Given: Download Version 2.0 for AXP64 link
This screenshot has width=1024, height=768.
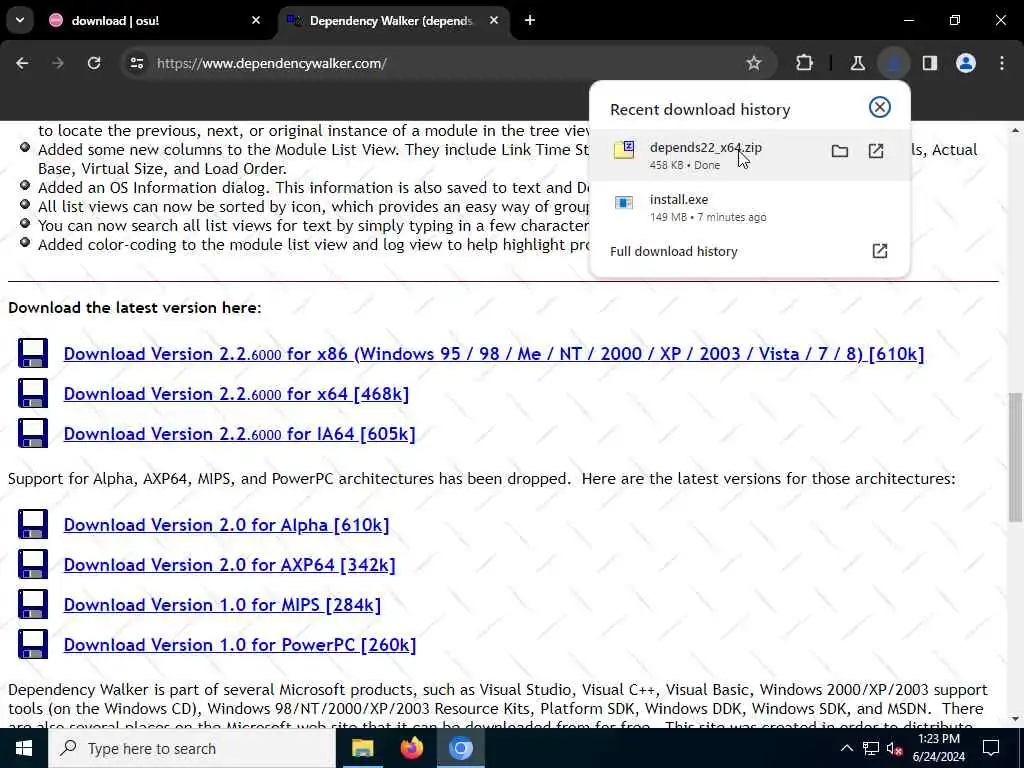Looking at the screenshot, I should coord(229,565).
